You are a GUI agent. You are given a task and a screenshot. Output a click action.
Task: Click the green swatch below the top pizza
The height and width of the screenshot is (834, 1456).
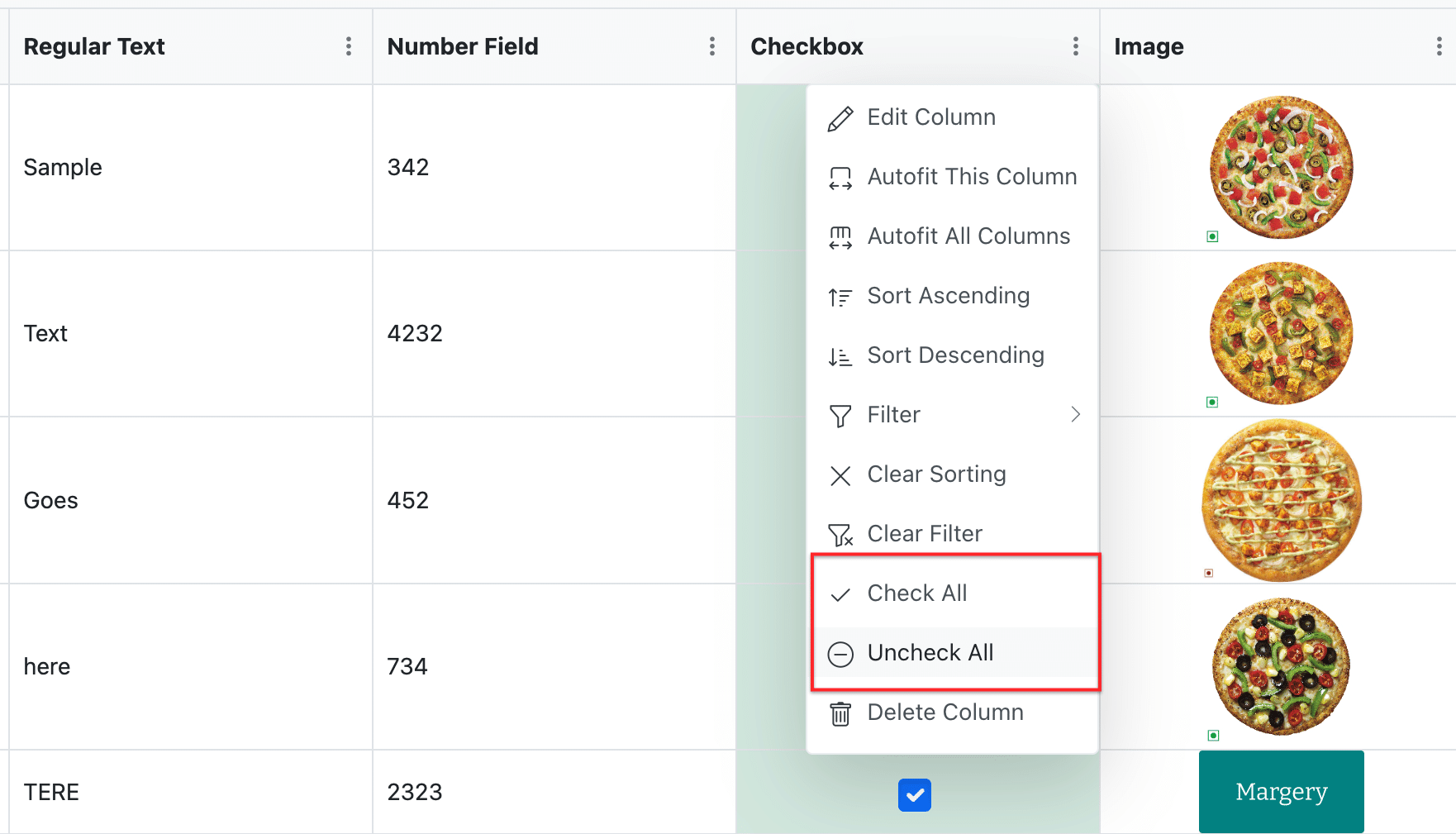coord(1212,236)
